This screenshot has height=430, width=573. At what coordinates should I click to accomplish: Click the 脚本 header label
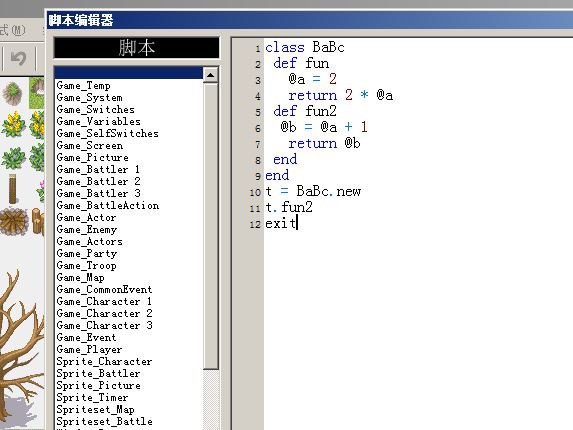pos(137,48)
